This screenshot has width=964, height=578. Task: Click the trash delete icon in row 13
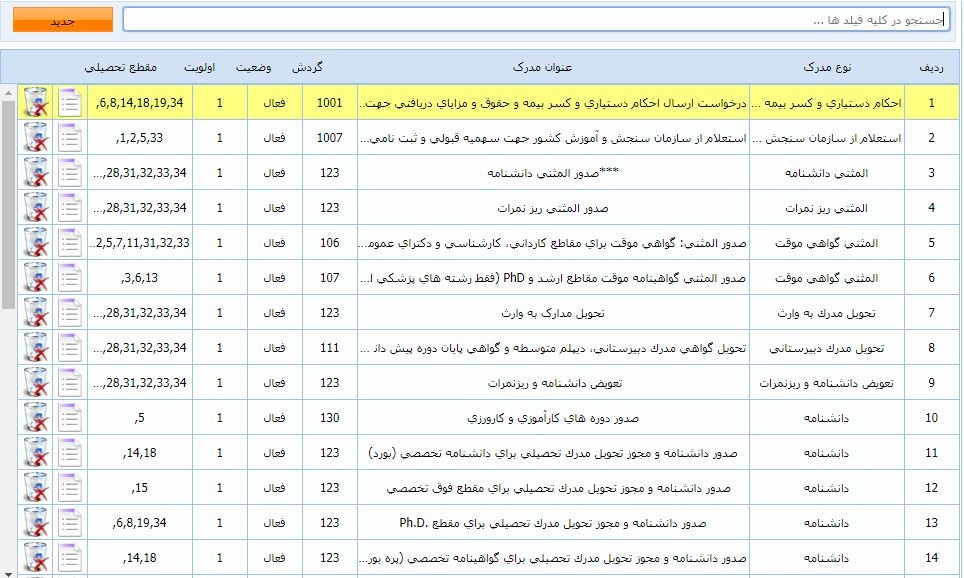coord(36,523)
